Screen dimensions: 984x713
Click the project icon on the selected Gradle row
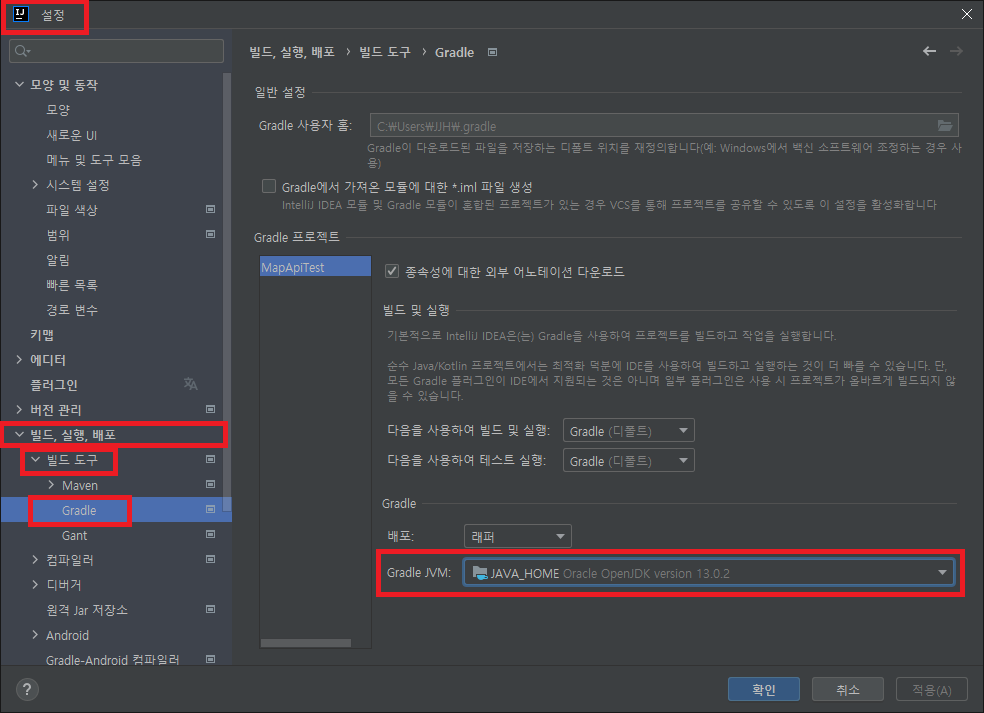(211, 510)
